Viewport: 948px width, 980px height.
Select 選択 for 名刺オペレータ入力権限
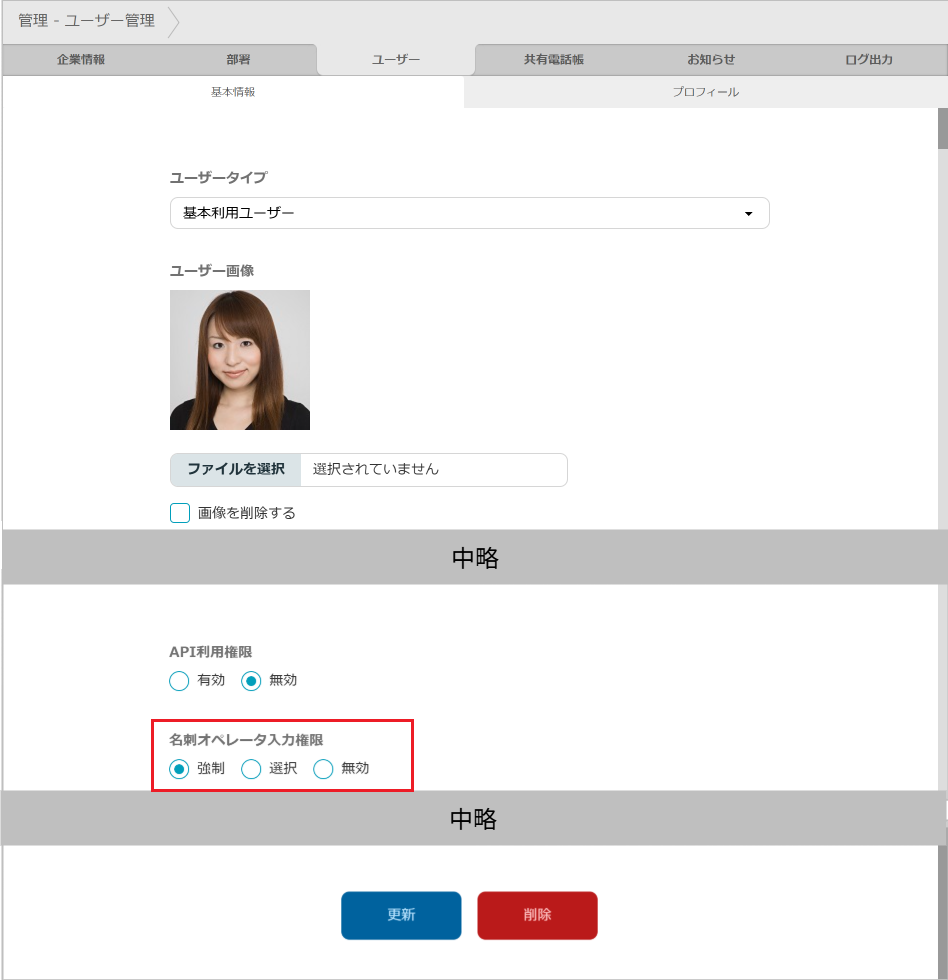[x=251, y=769]
